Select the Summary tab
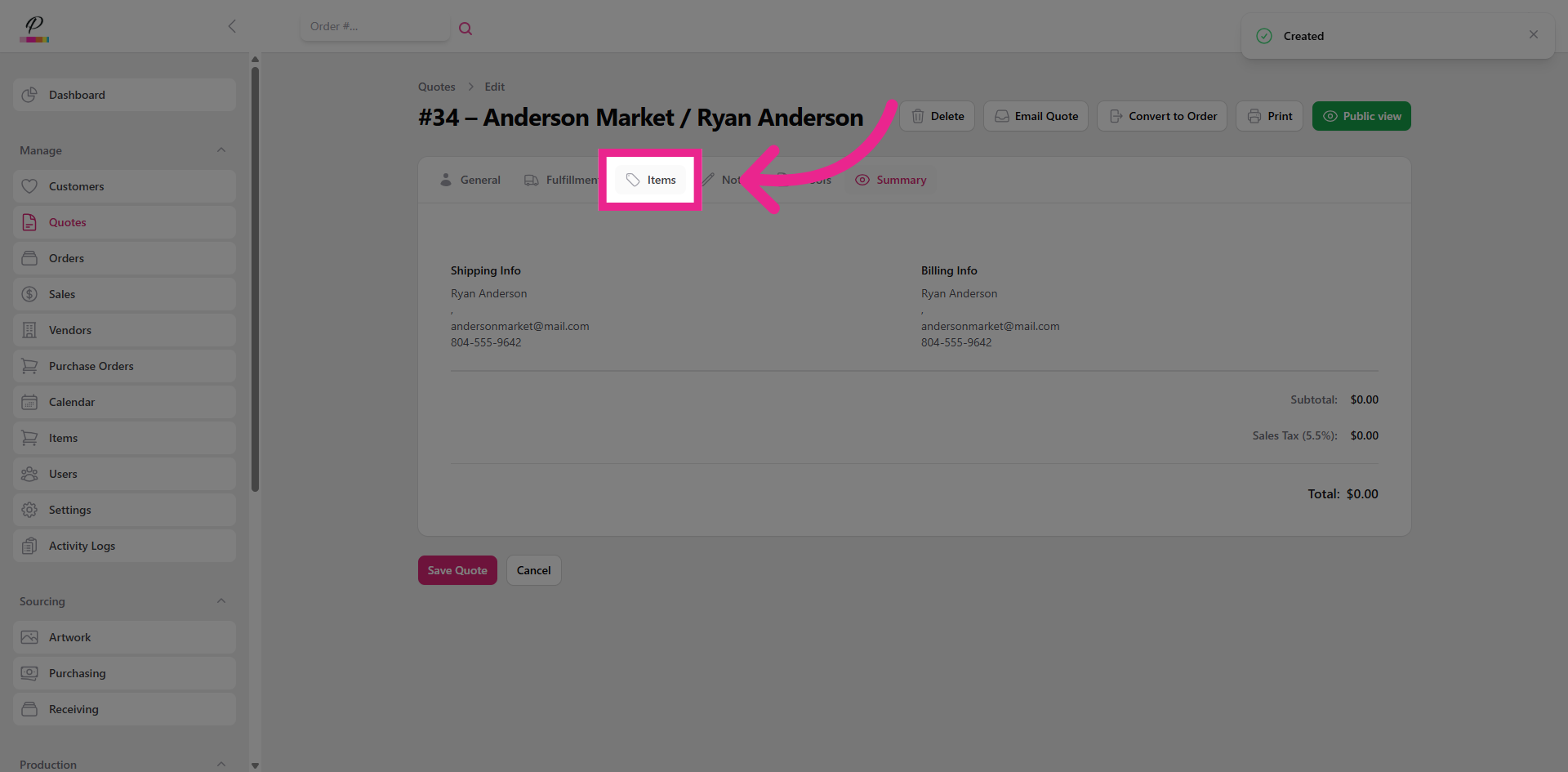The width and height of the screenshot is (1568, 772). tap(891, 180)
